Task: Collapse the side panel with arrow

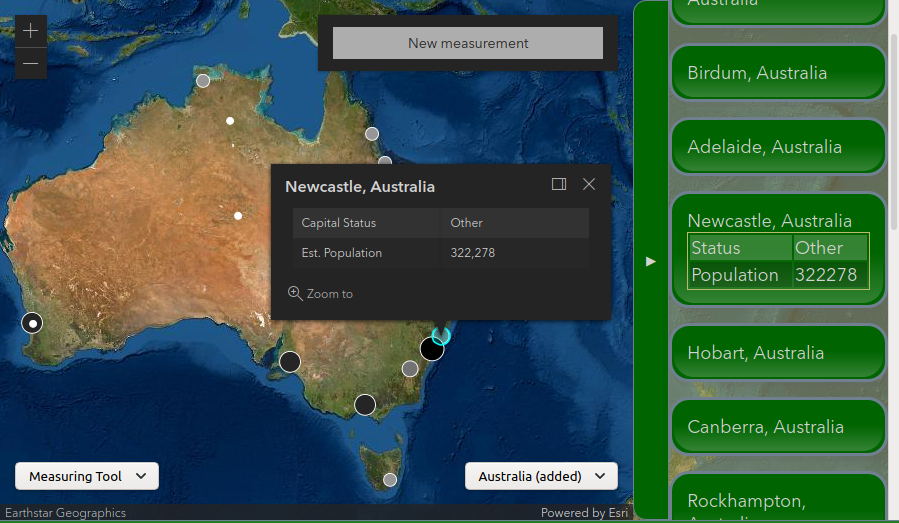Action: pos(651,261)
